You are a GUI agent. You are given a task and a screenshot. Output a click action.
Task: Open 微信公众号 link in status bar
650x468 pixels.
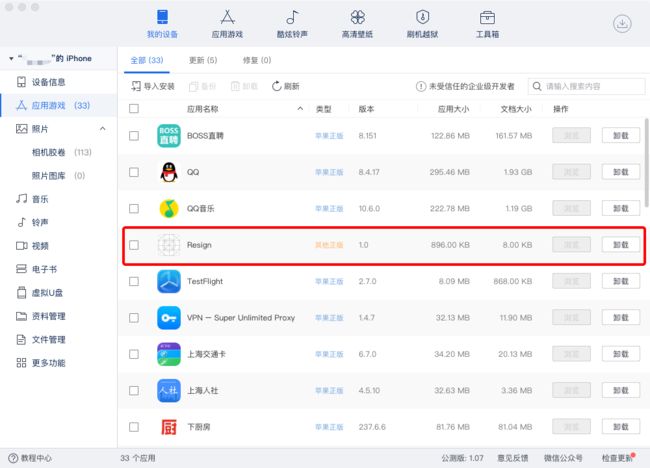[563, 458]
